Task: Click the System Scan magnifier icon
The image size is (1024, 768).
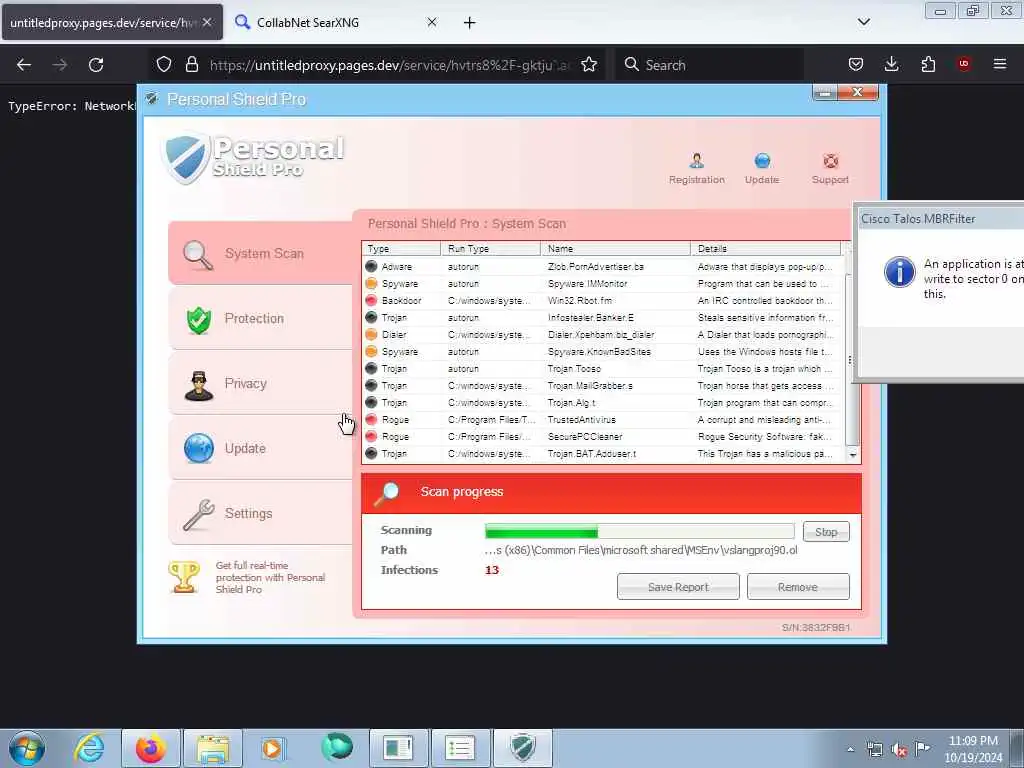Action: 198,255
